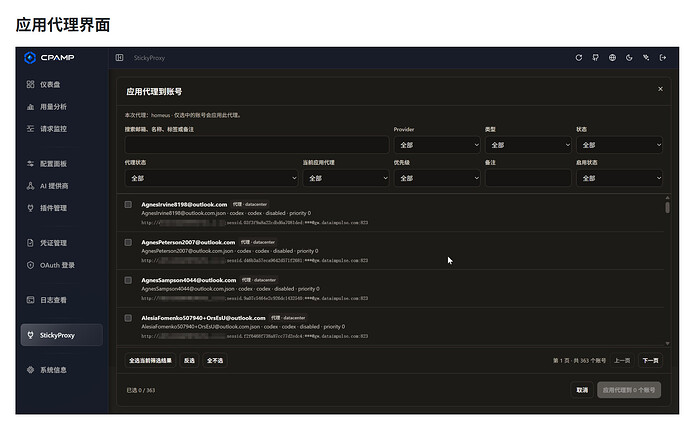
Task: Click the refresh icon in top bar
Action: coord(579,58)
